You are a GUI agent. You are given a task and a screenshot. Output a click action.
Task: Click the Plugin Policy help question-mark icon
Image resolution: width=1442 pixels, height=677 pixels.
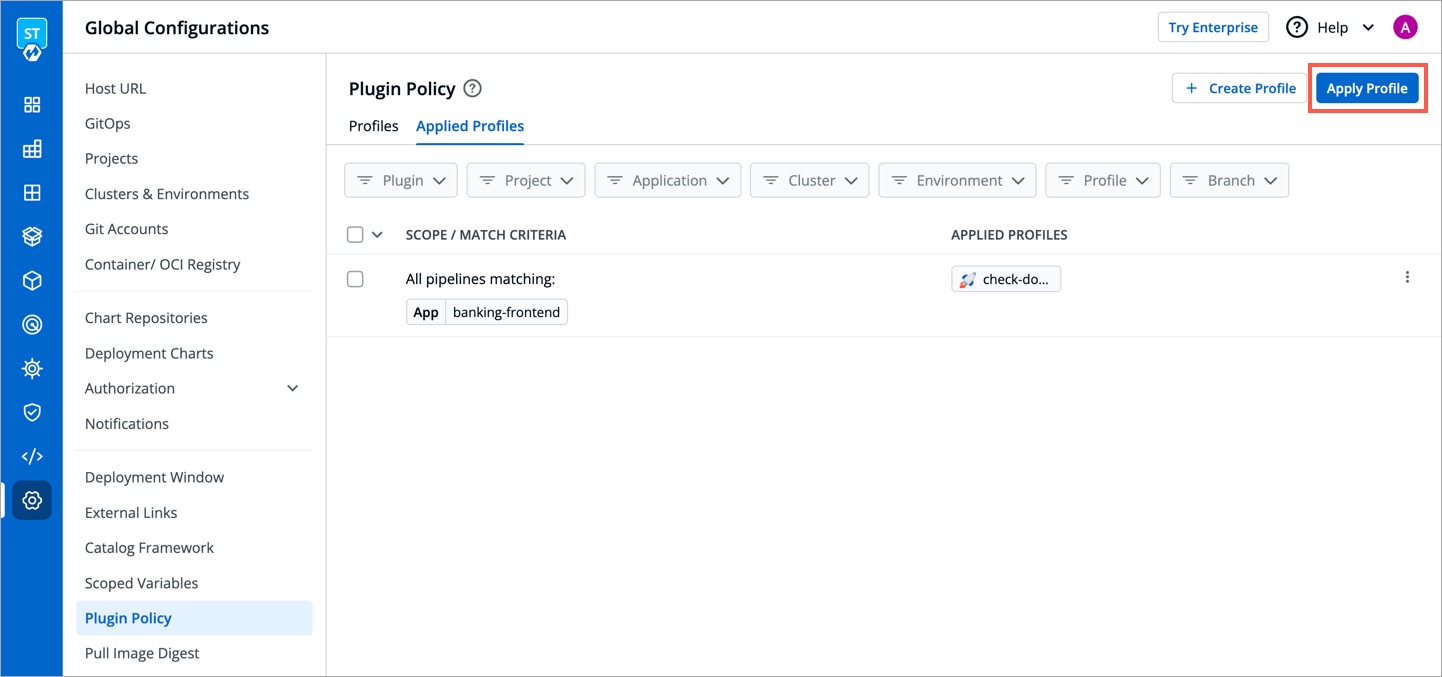click(x=471, y=88)
